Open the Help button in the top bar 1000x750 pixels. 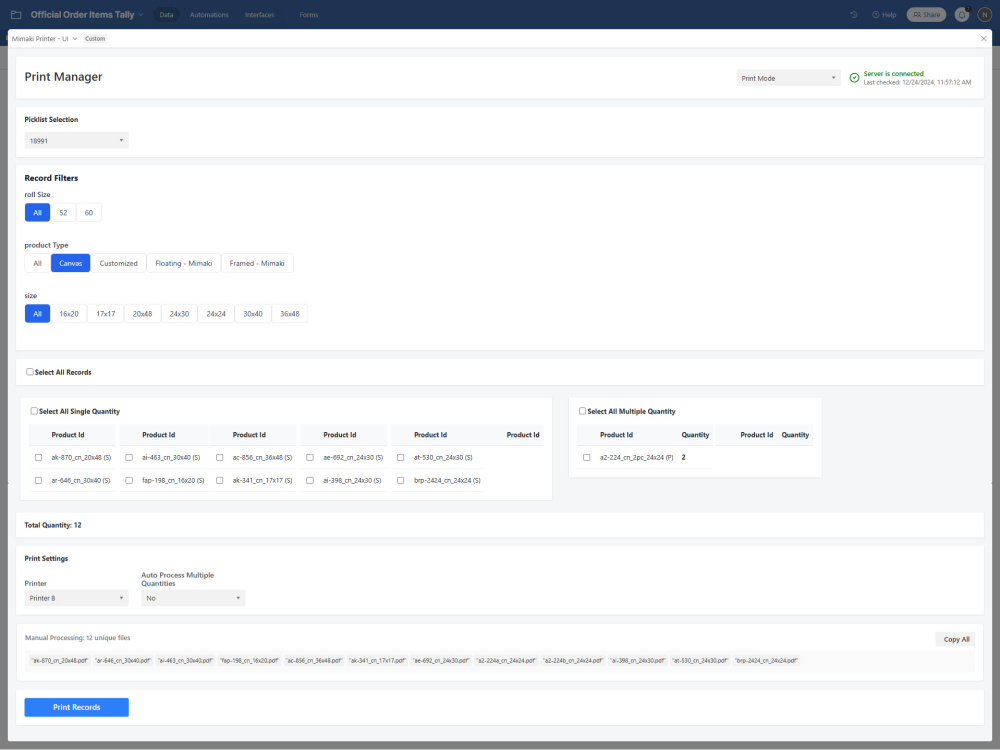tap(884, 15)
